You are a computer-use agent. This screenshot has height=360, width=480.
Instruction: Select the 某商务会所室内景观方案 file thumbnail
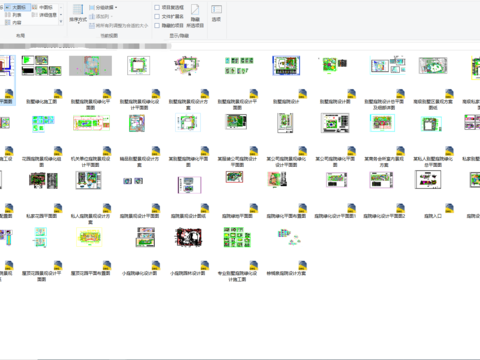tap(382, 123)
